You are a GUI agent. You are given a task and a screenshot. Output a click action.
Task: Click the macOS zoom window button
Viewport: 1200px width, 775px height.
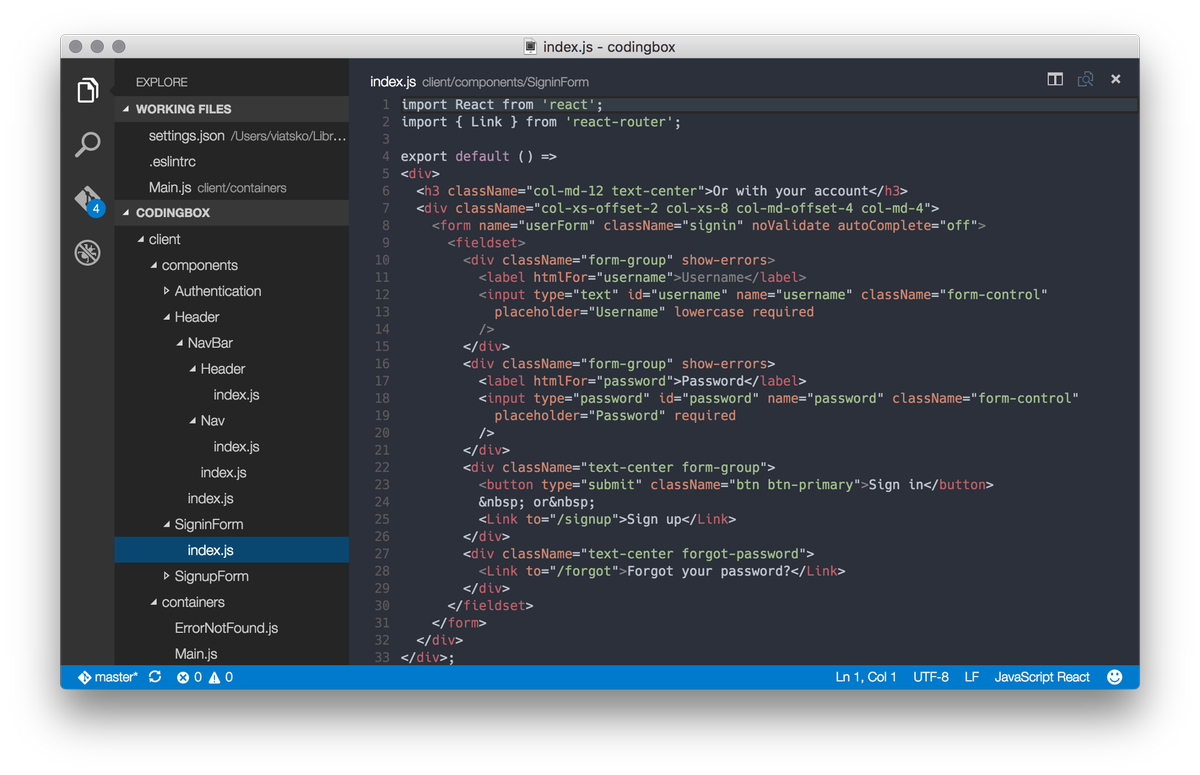(119, 47)
